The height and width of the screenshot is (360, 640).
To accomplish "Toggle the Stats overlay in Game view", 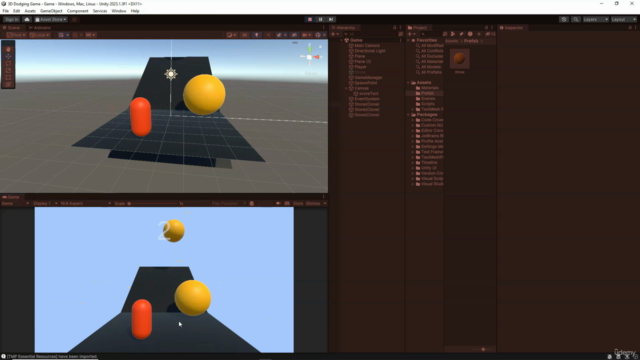I will tap(298, 203).
